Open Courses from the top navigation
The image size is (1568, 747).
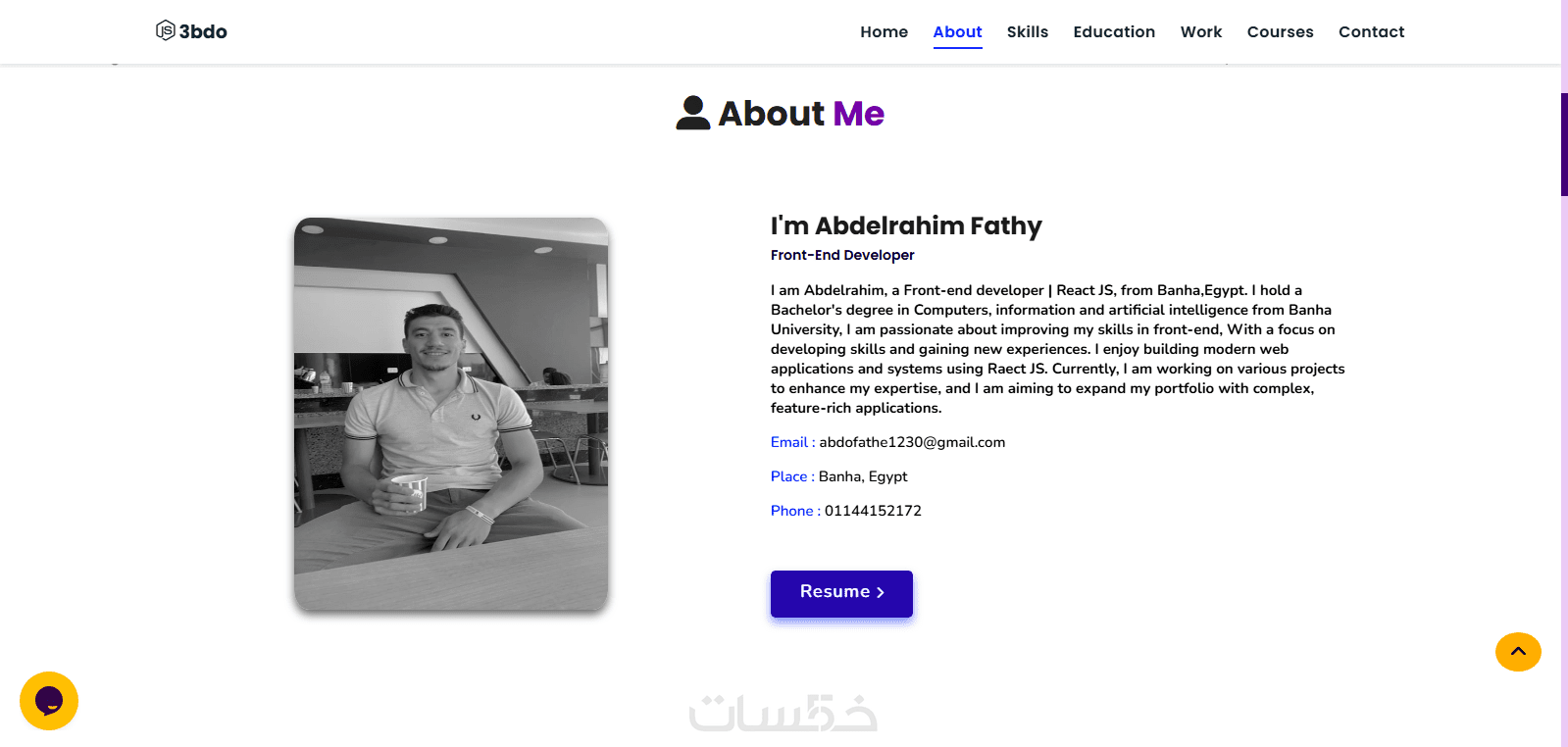click(x=1280, y=32)
